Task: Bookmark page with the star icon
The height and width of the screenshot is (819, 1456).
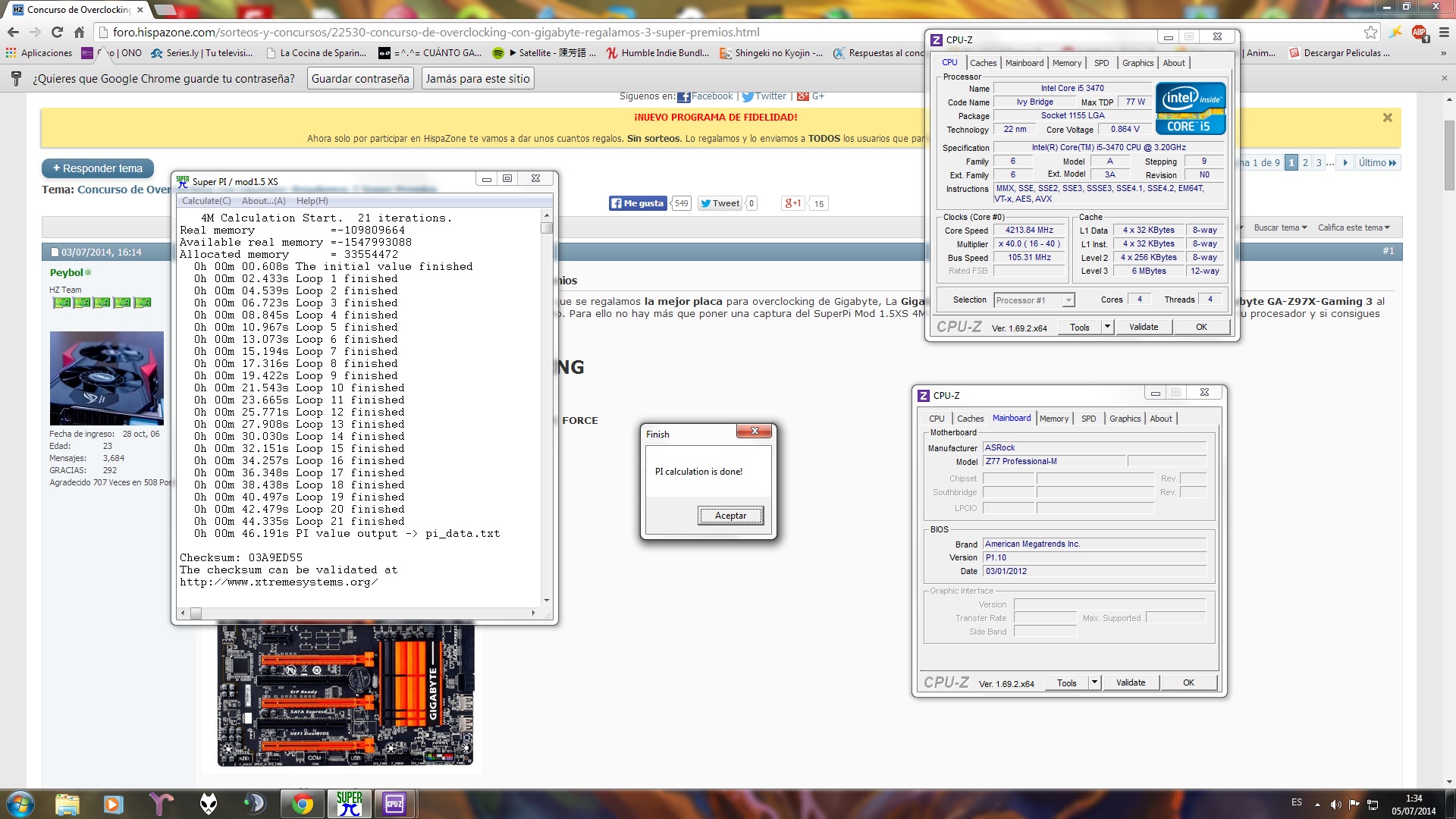Action: 1370,32
